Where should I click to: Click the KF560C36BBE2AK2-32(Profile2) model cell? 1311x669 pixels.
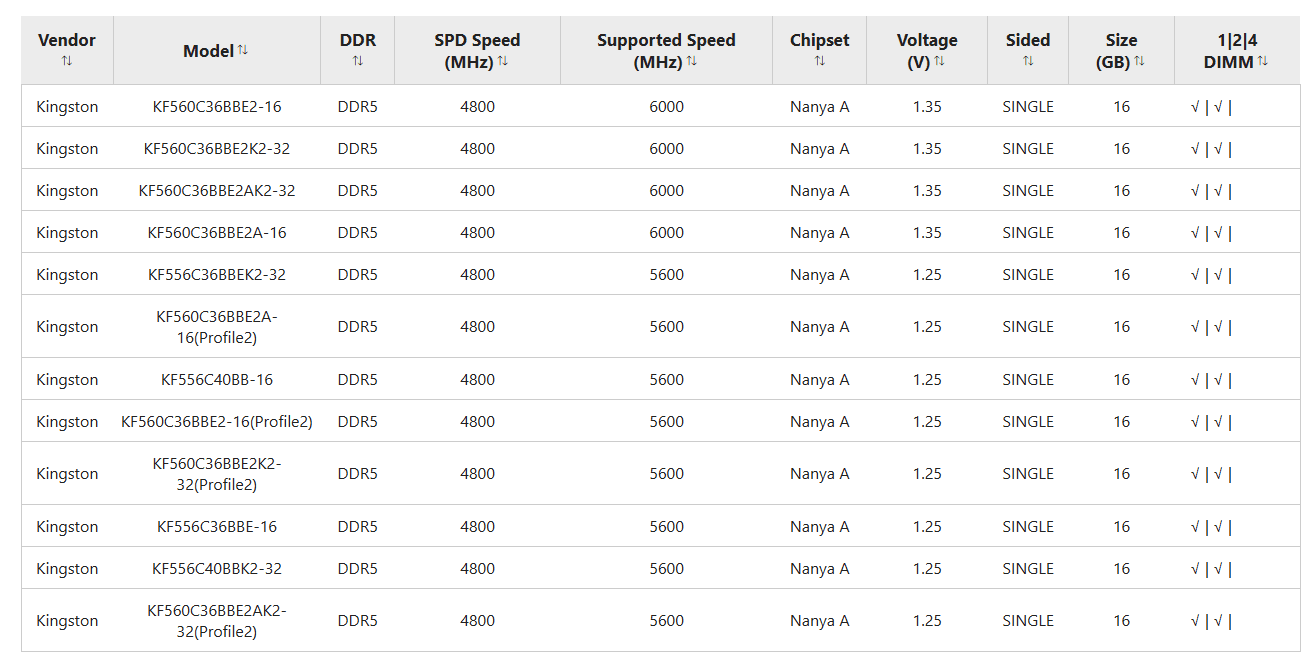coord(217,620)
